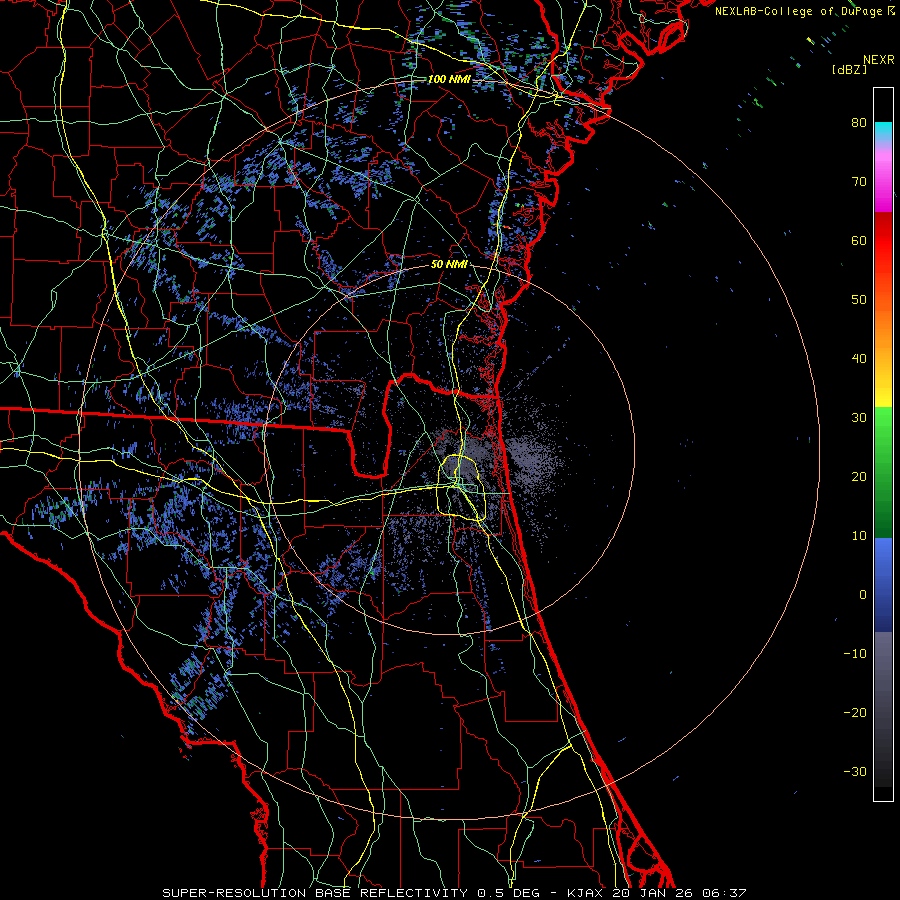Select the 50 NMI range ring label

[x=449, y=265]
